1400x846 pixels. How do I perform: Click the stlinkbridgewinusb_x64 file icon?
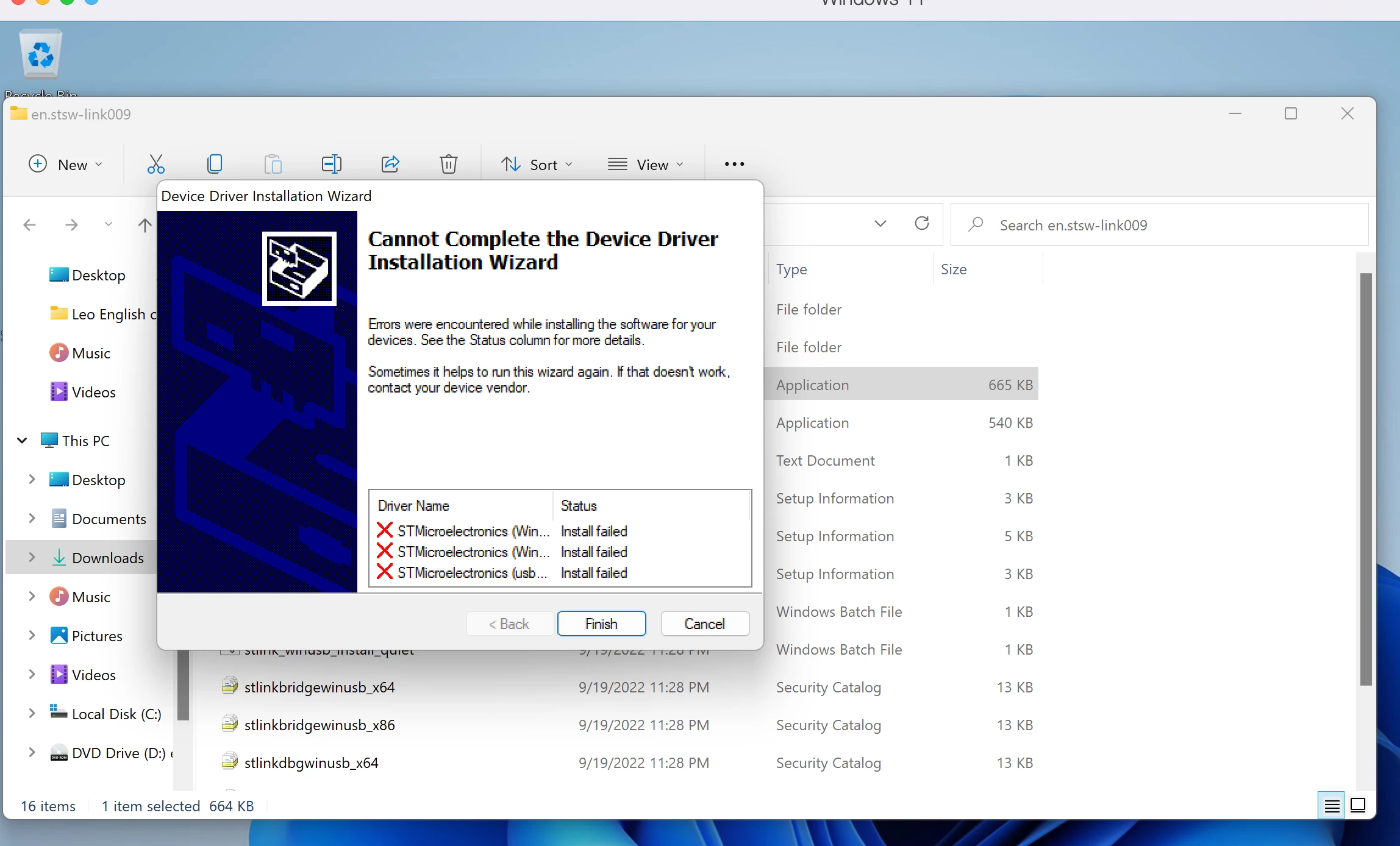click(x=229, y=686)
